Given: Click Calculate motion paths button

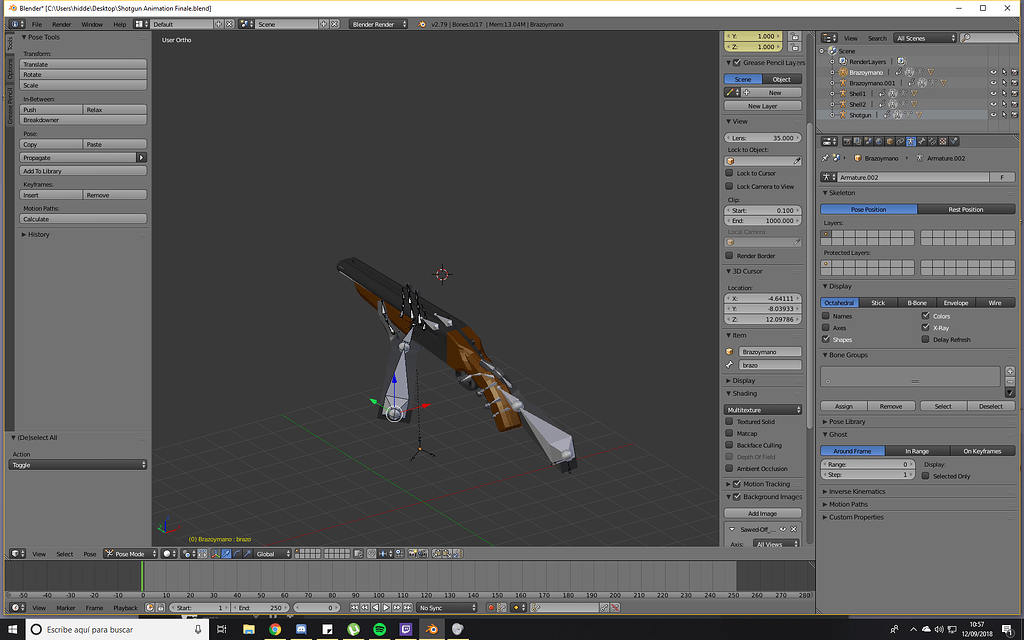Looking at the screenshot, I should (x=83, y=219).
